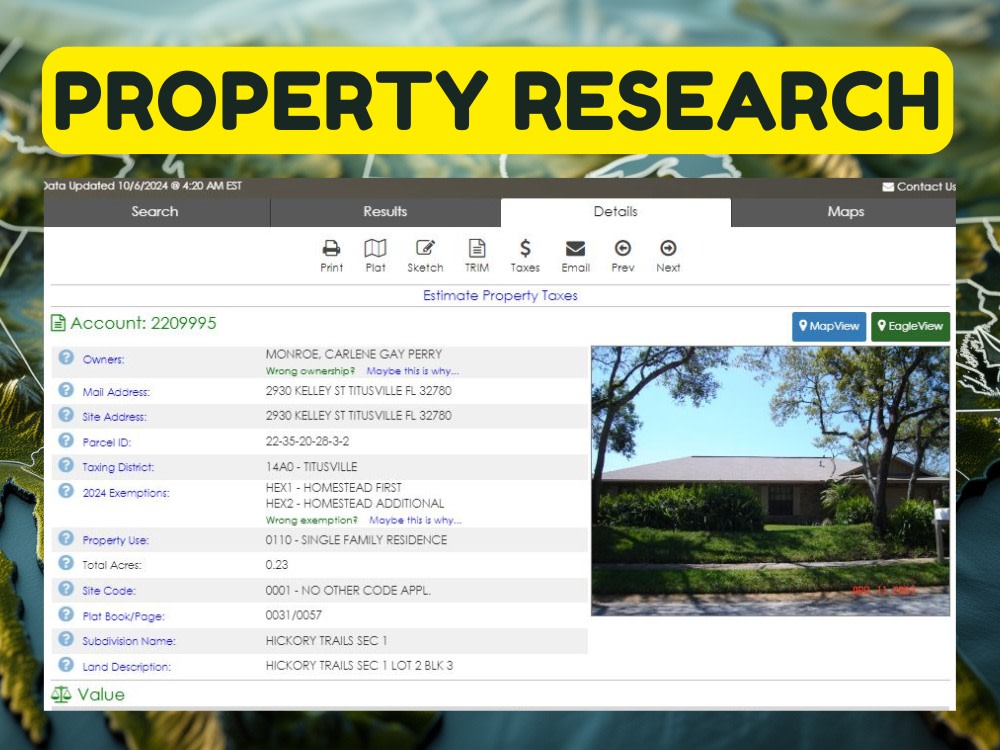This screenshot has width=1000, height=750.
Task: Click the Owners field label
Action: point(103,360)
